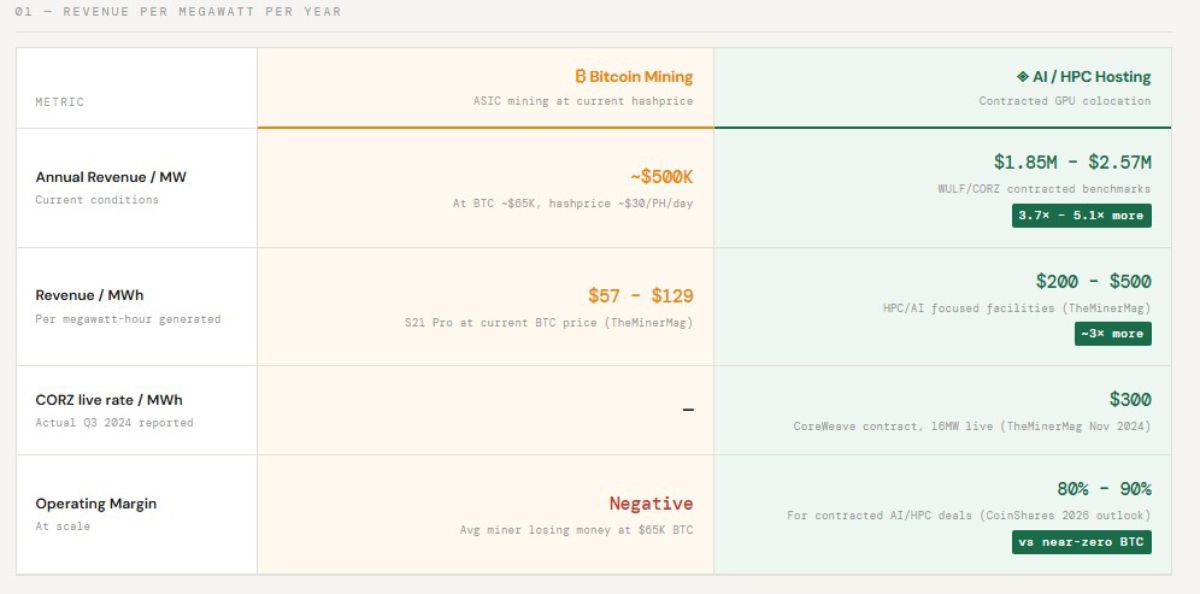The height and width of the screenshot is (594, 1200).
Task: Click the "~3× more" green badge
Action: pos(1113,334)
